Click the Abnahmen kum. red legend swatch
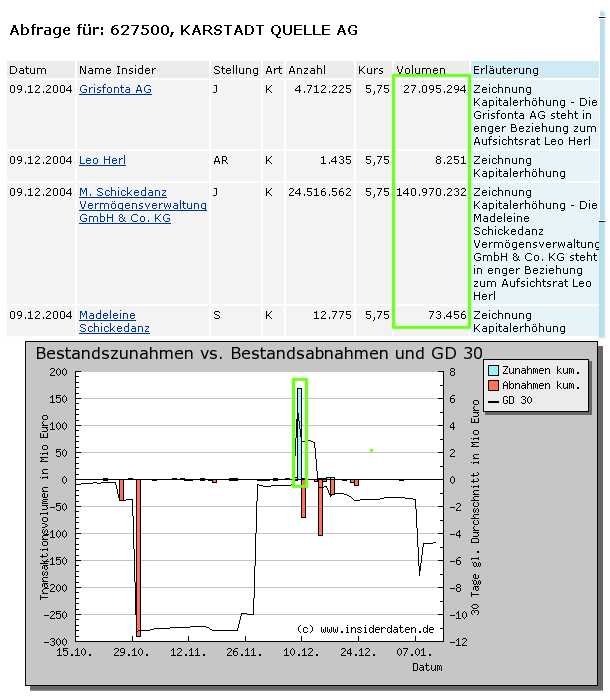Image resolution: width=610 pixels, height=700 pixels. [x=493, y=385]
